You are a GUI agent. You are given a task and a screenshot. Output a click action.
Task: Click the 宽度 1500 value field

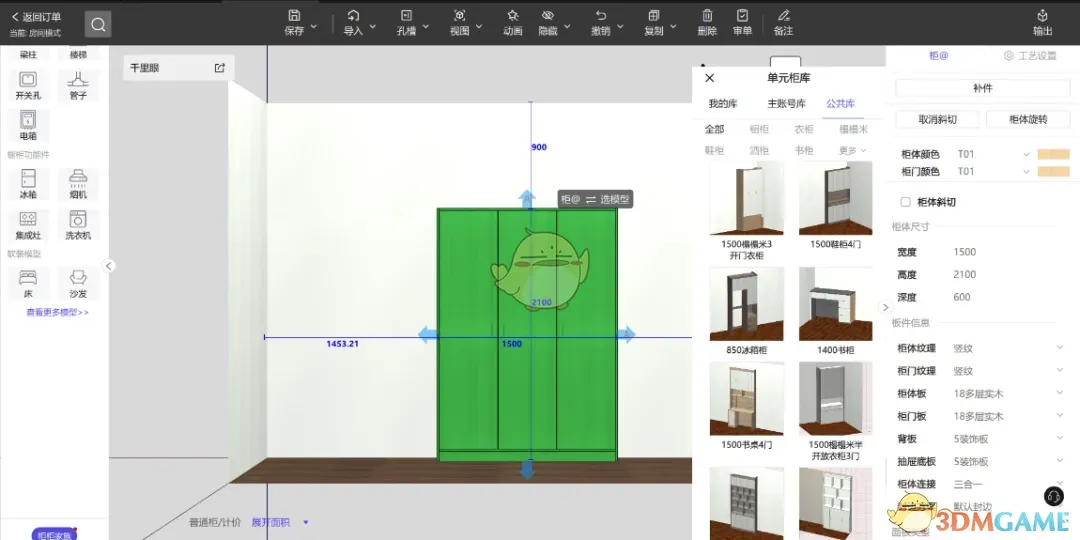(964, 252)
